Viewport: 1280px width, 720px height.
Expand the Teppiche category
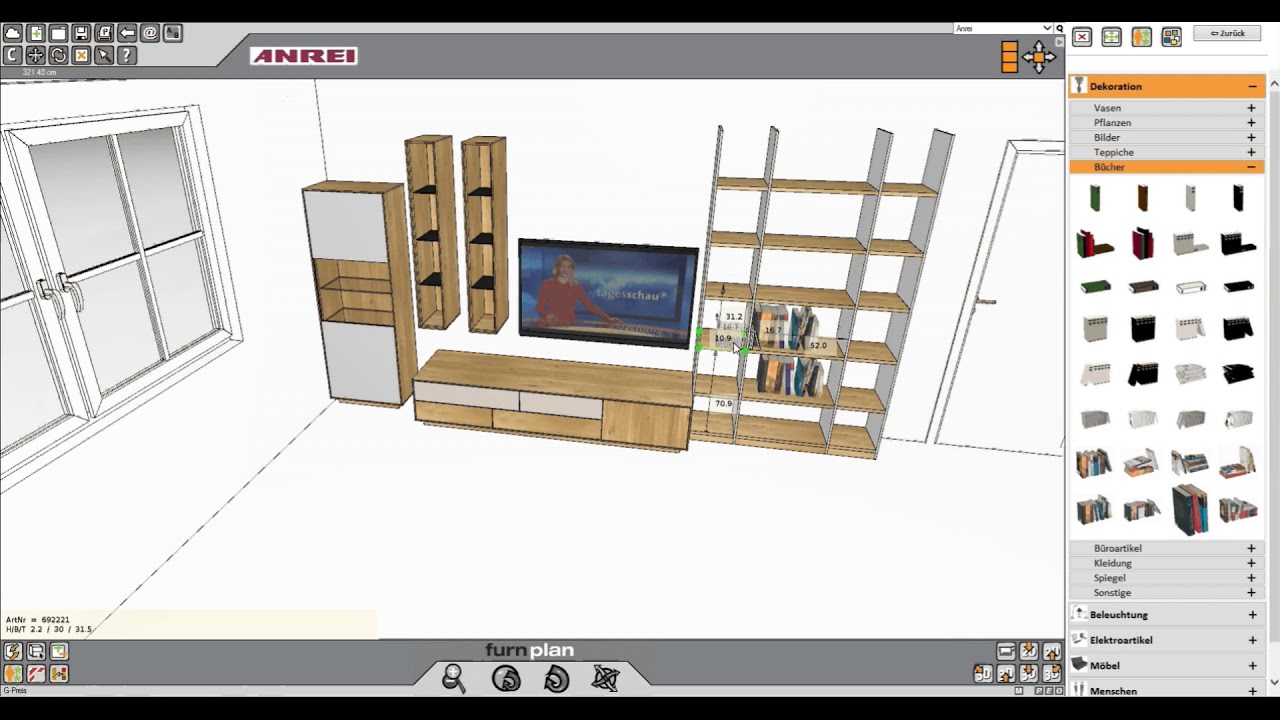click(1251, 152)
